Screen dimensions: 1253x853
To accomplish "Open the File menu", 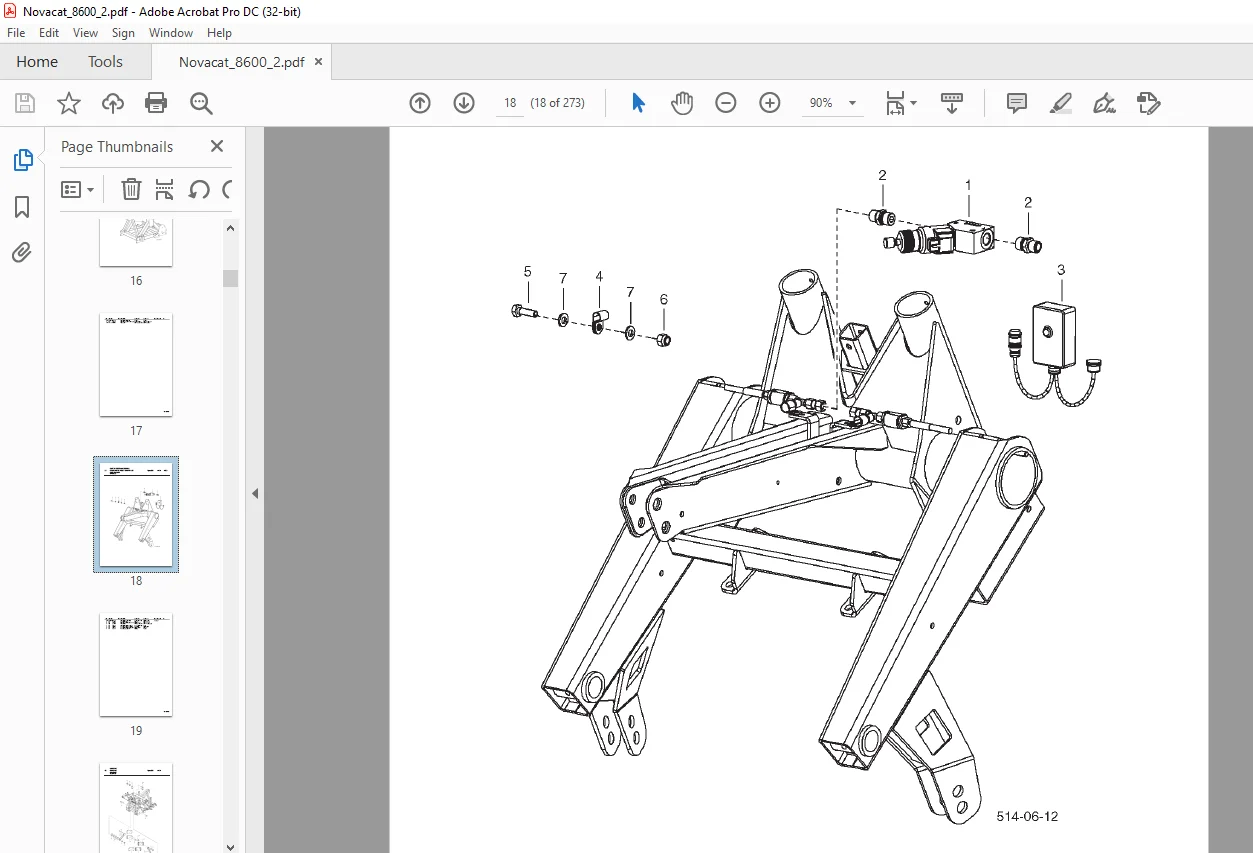I will coord(16,33).
